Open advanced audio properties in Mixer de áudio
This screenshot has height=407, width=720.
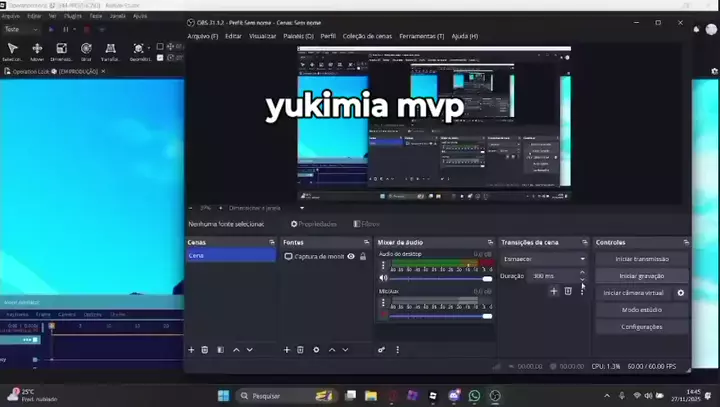381,350
